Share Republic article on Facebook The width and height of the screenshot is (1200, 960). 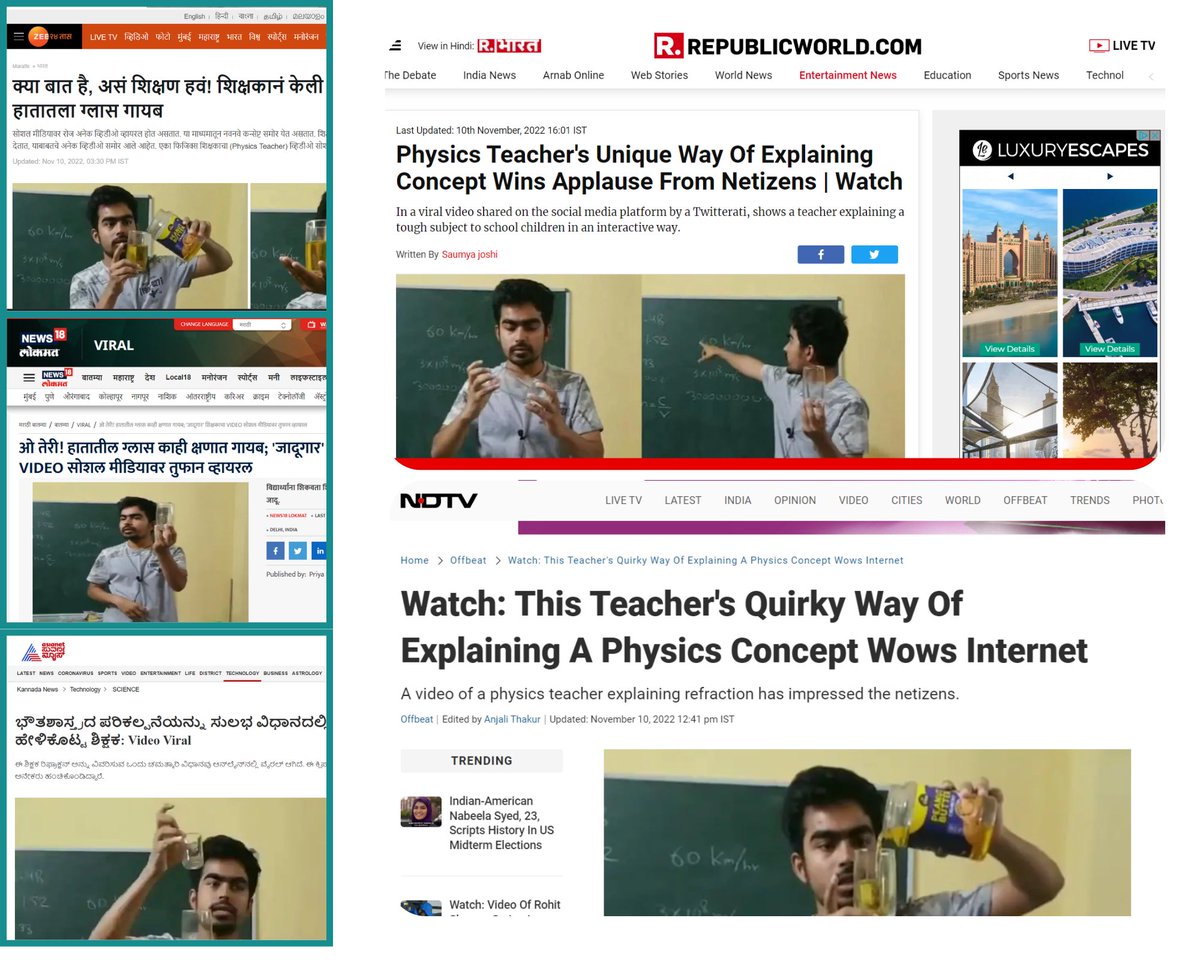[821, 254]
